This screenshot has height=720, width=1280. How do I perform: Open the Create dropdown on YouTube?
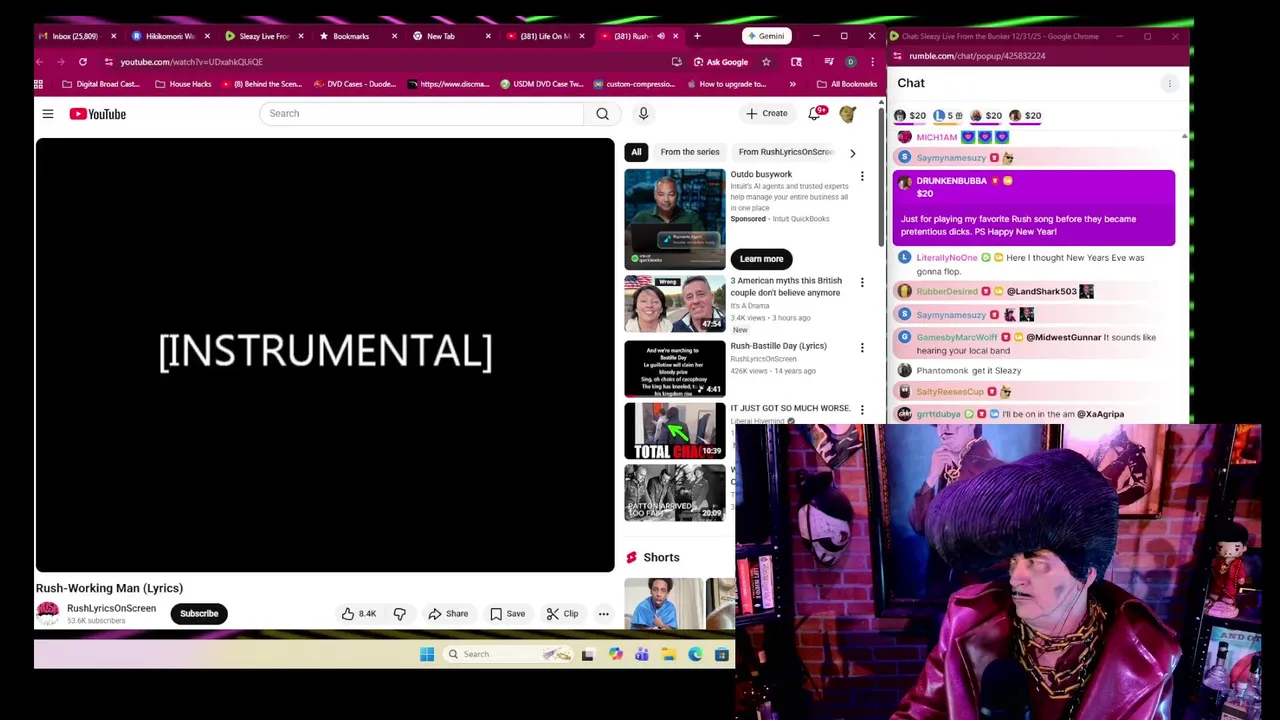(x=766, y=114)
